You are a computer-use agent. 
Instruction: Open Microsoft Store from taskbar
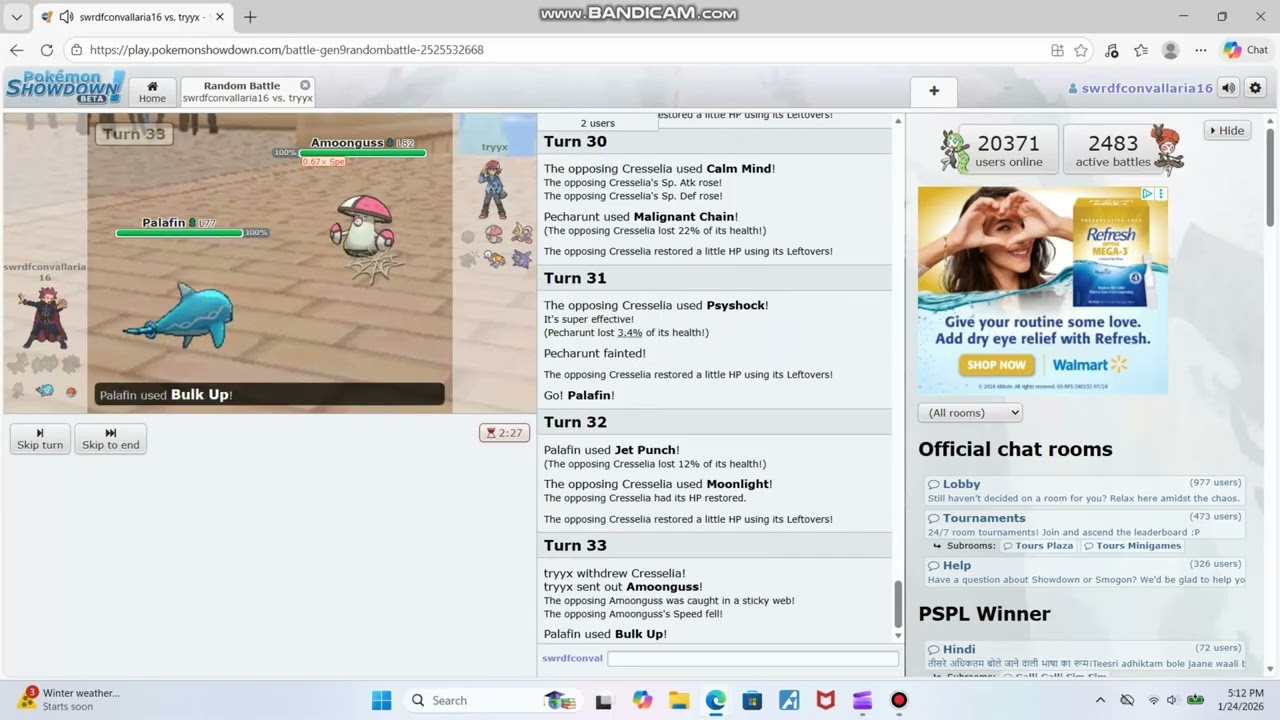click(x=752, y=700)
